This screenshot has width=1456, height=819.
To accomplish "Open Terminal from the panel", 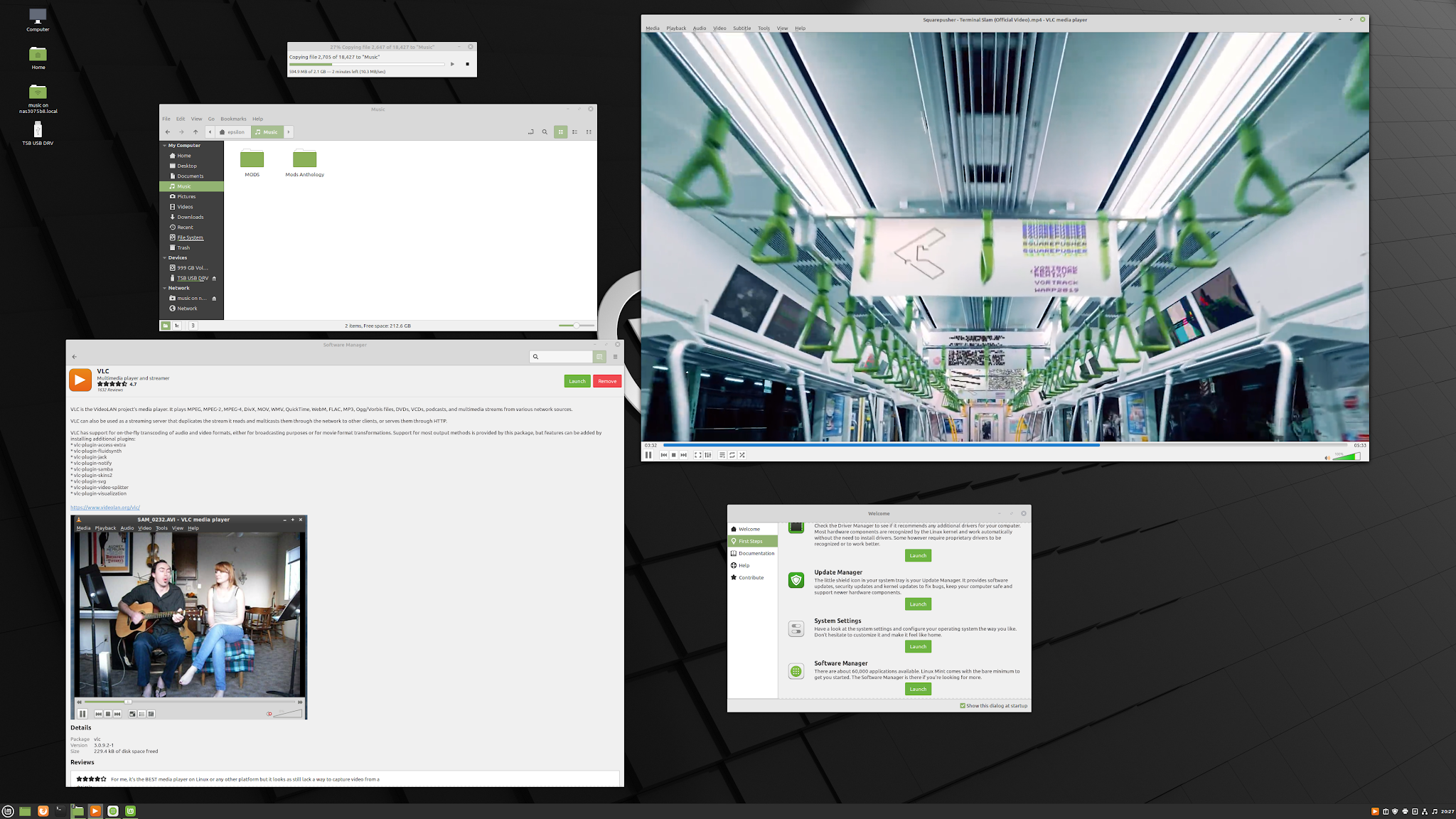I will tap(60, 811).
